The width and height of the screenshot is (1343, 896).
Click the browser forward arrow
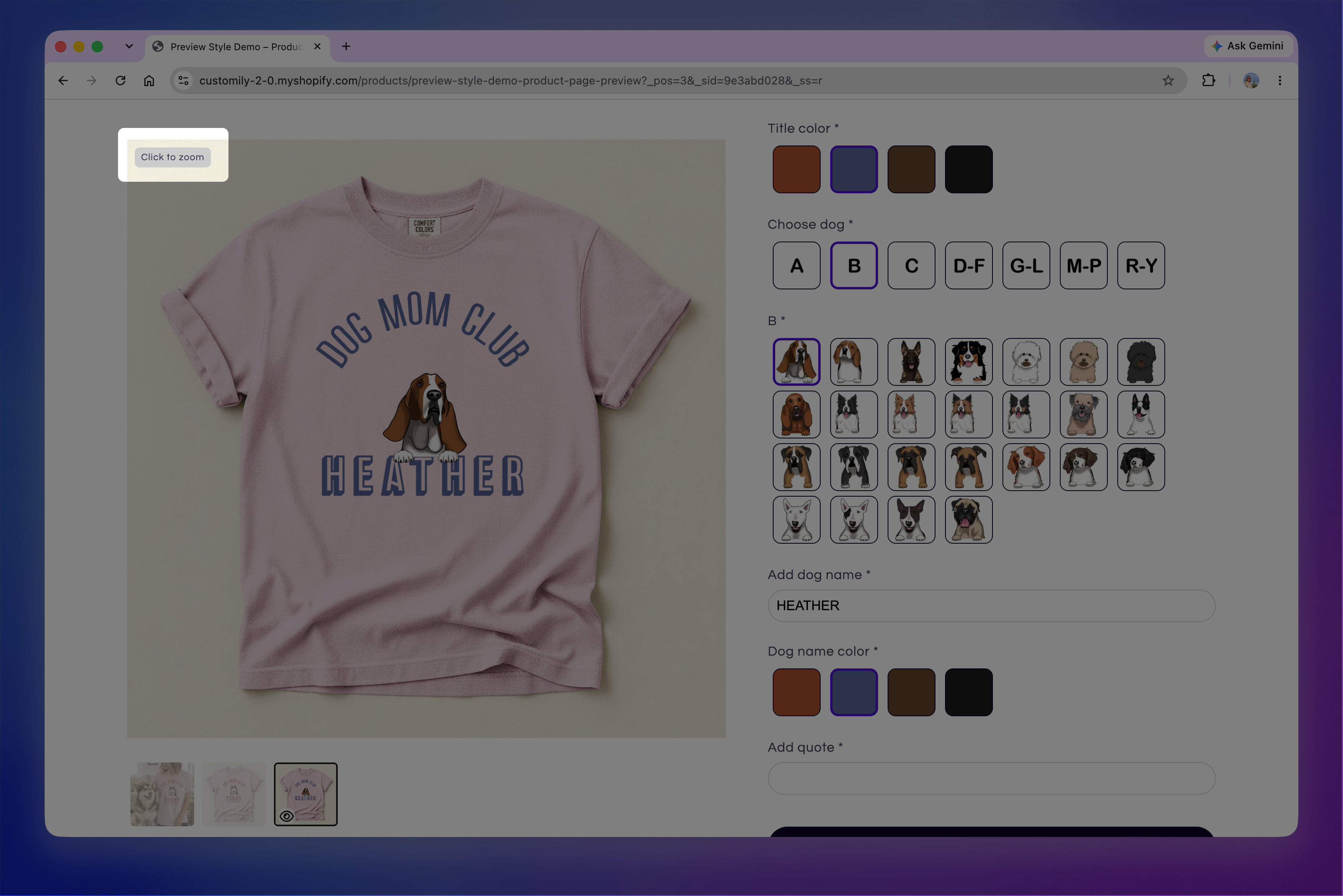tap(91, 81)
